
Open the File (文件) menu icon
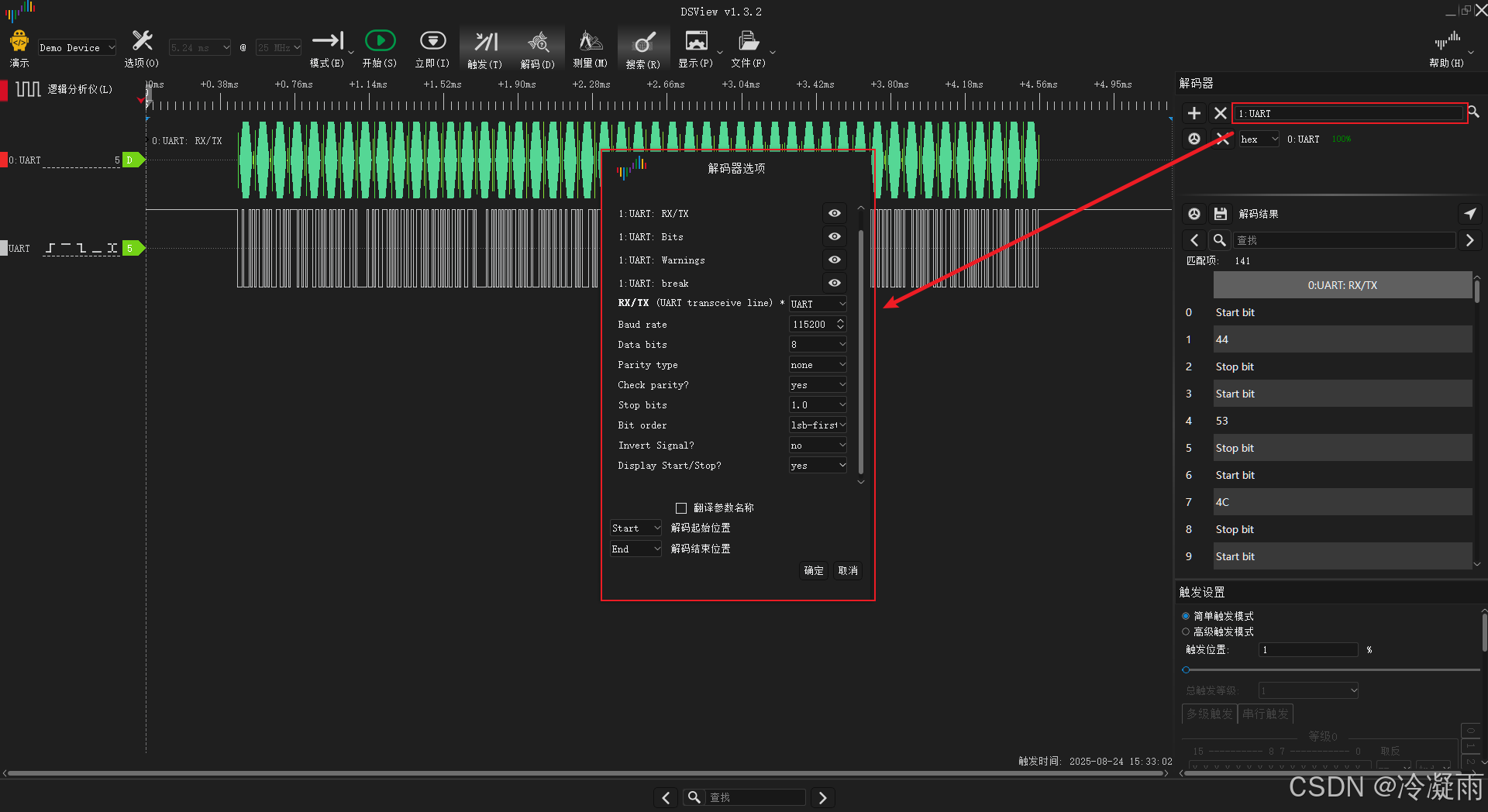[748, 41]
